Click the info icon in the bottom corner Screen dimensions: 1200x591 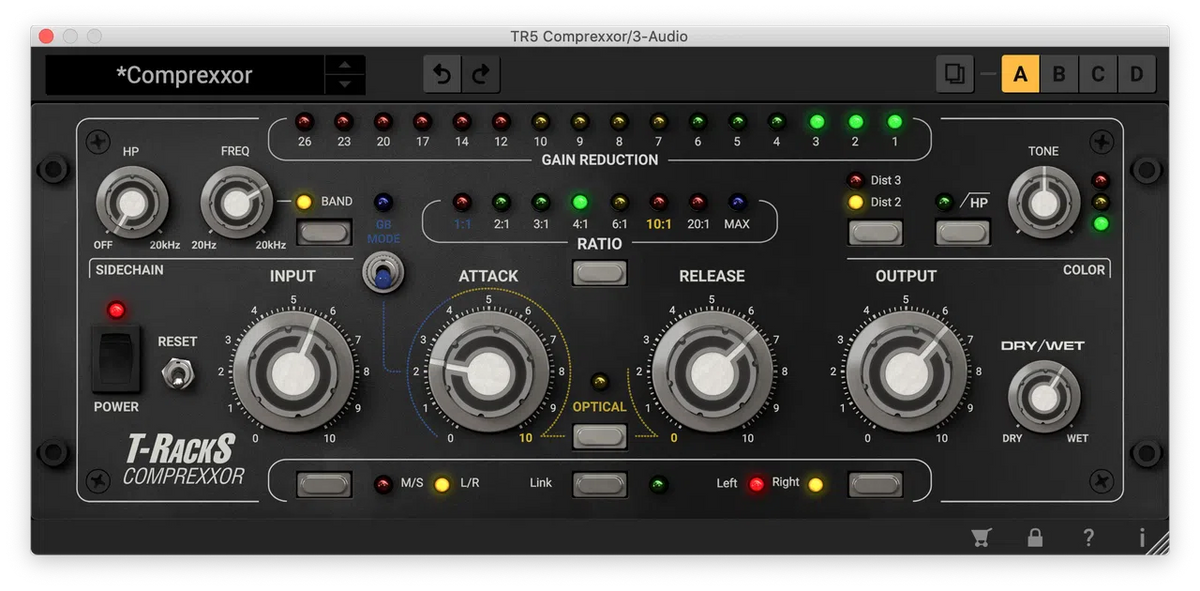(x=1141, y=537)
